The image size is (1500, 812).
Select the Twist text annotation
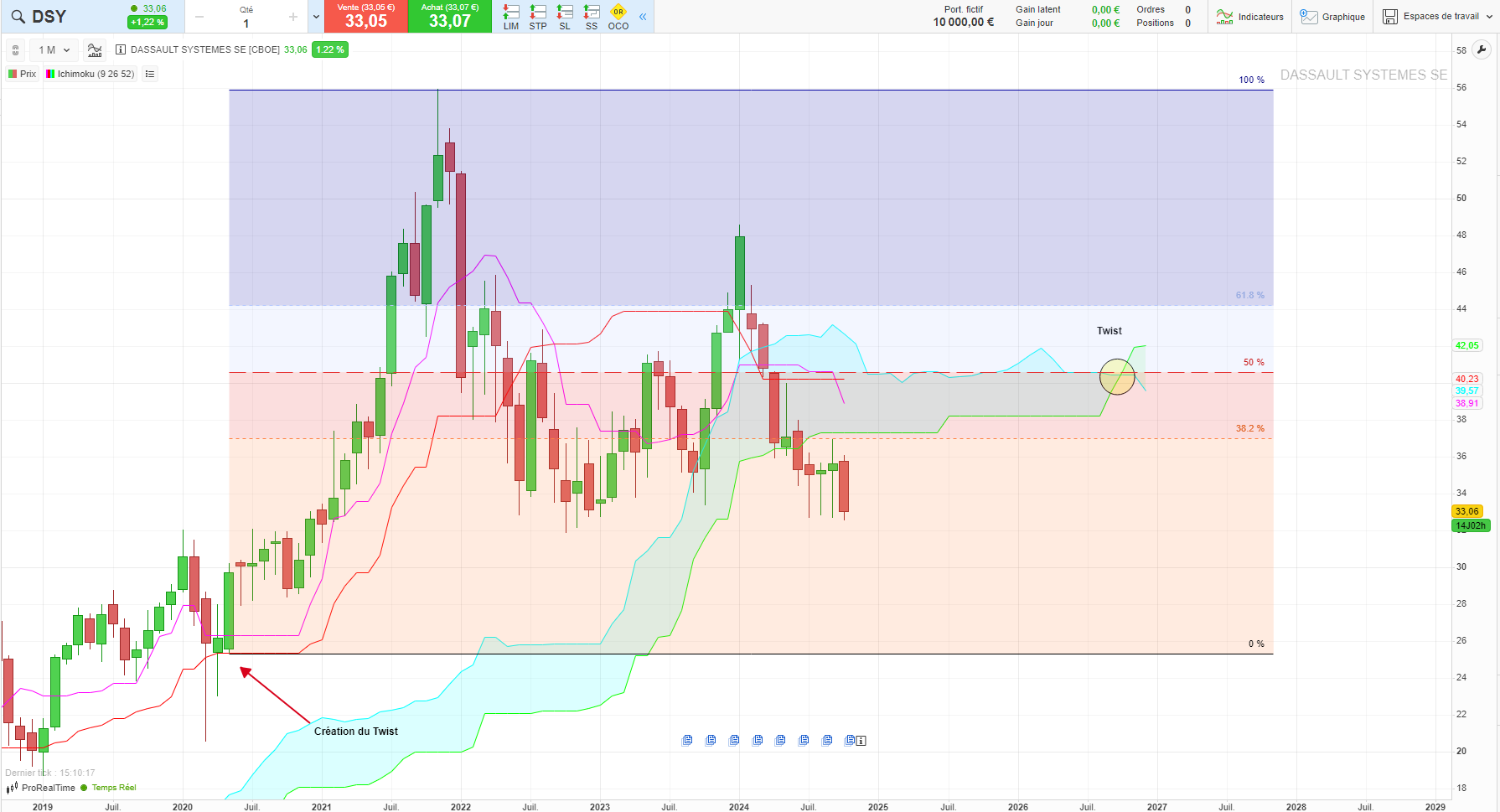point(1109,331)
